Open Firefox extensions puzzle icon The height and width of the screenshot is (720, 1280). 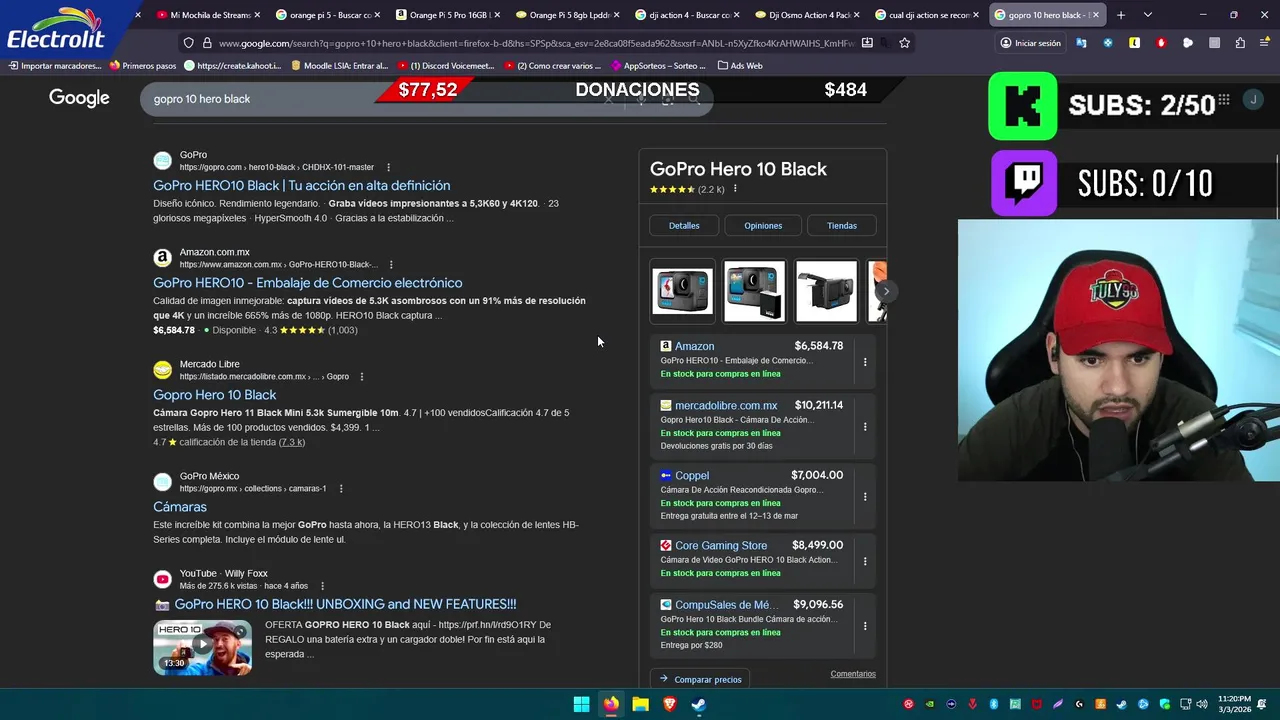pyautogui.click(x=1240, y=43)
